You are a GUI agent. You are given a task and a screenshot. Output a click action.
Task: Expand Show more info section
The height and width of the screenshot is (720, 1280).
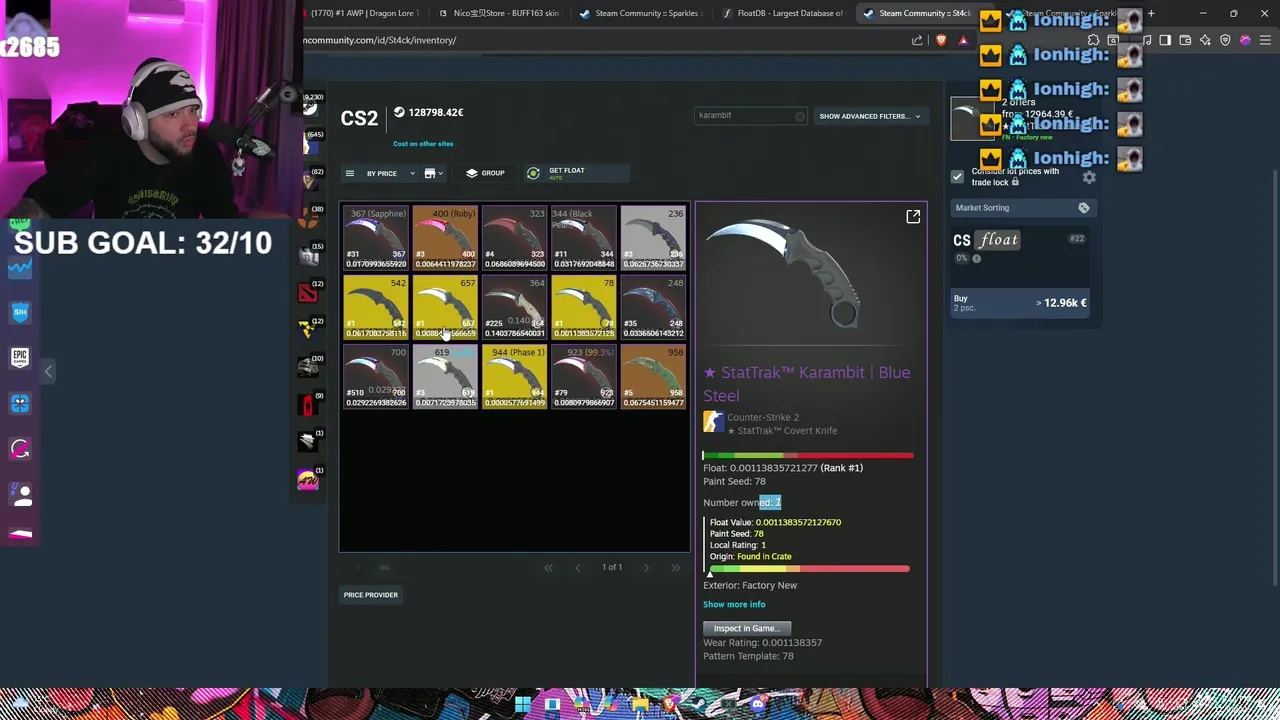[734, 604]
